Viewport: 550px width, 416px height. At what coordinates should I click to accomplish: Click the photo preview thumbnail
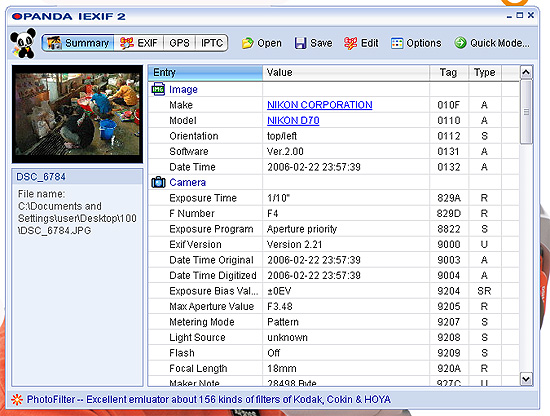77,114
